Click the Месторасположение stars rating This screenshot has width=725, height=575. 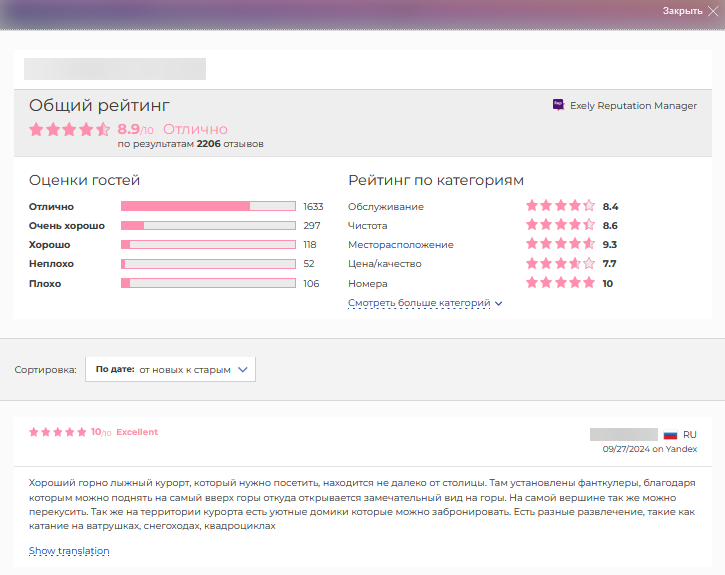click(560, 244)
